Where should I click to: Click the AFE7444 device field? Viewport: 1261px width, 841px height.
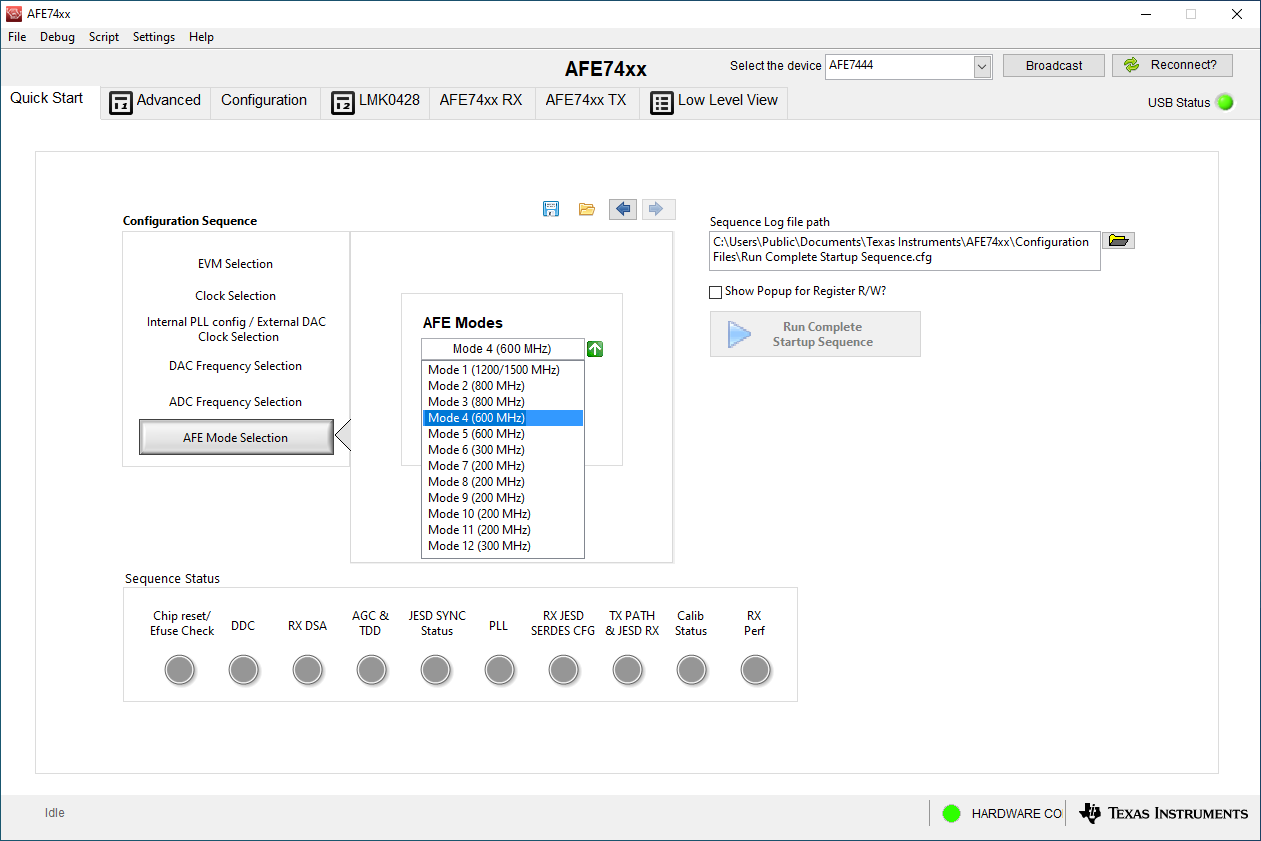899,66
